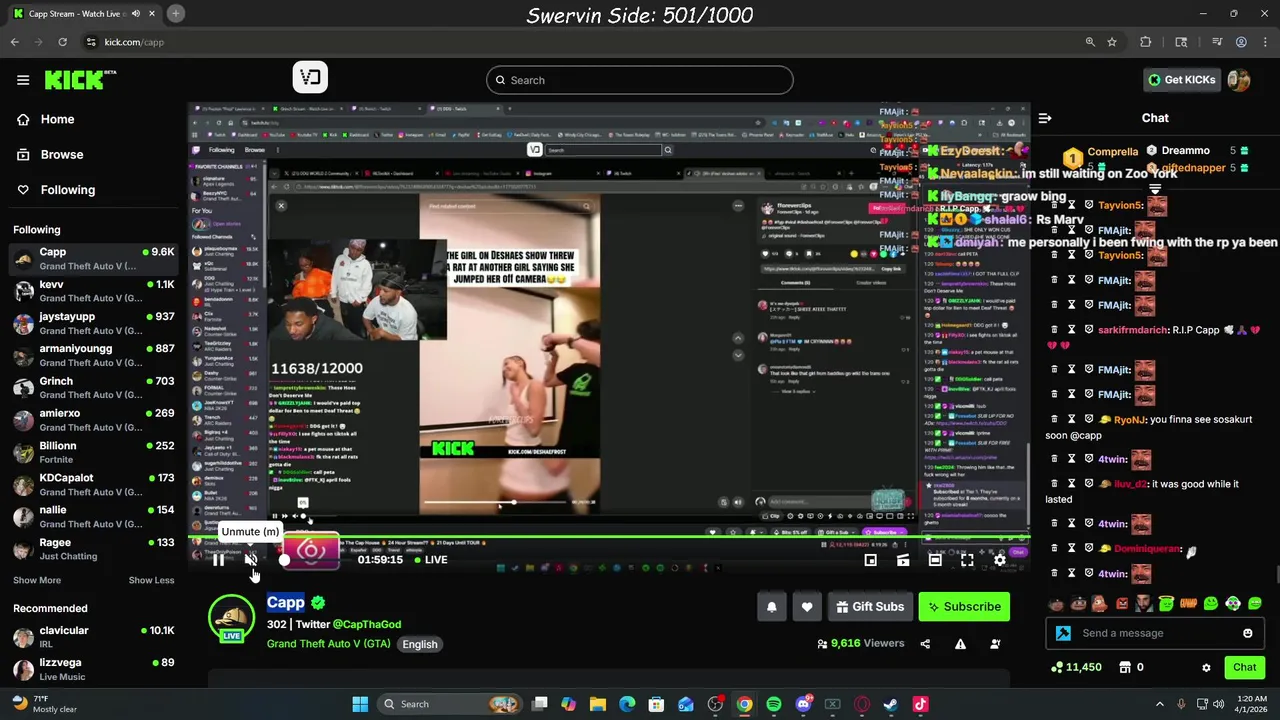Open the video player settings gear
This screenshot has width=1280, height=720.
click(x=999, y=560)
